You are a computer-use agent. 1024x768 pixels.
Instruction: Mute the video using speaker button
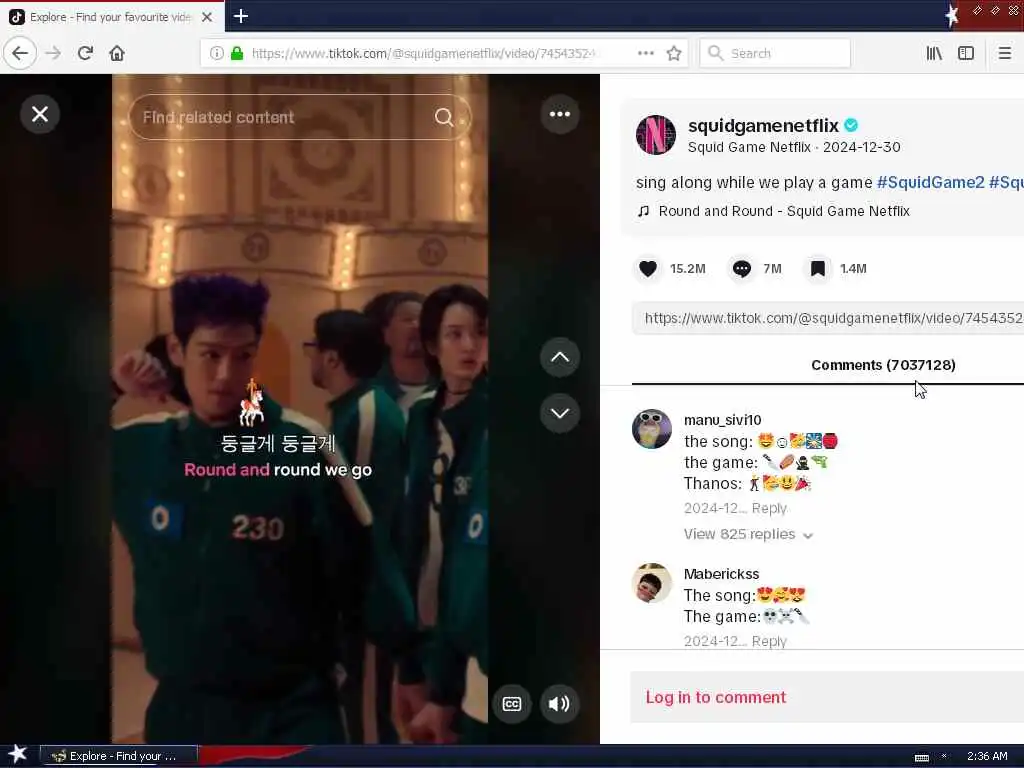click(x=560, y=703)
